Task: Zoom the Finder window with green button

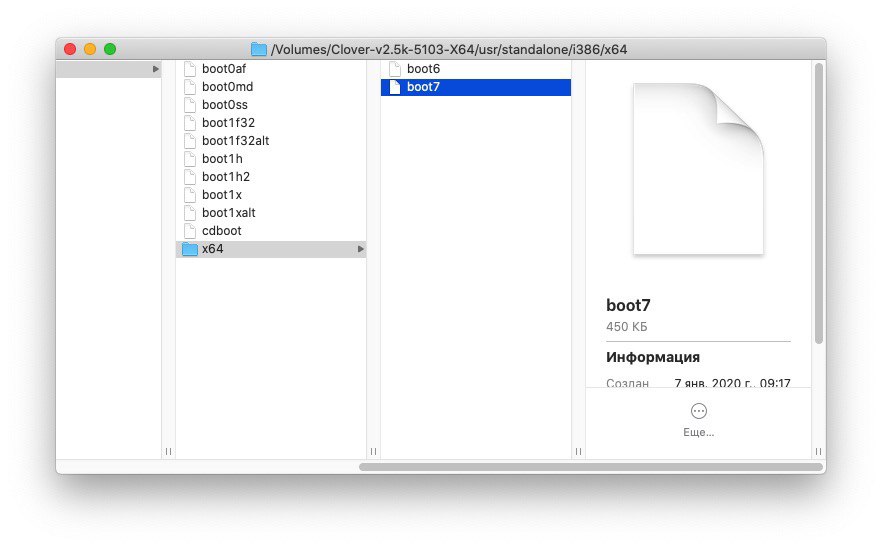Action: pos(110,49)
